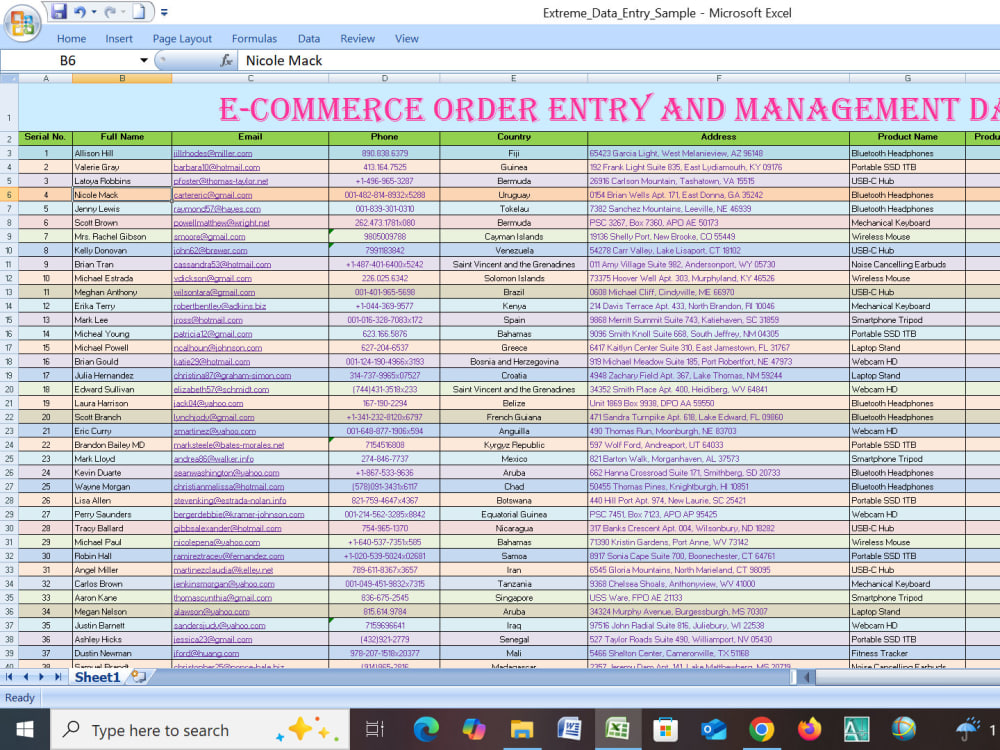Expand the Name Box dropdown arrow
1000x750 pixels.
144,61
